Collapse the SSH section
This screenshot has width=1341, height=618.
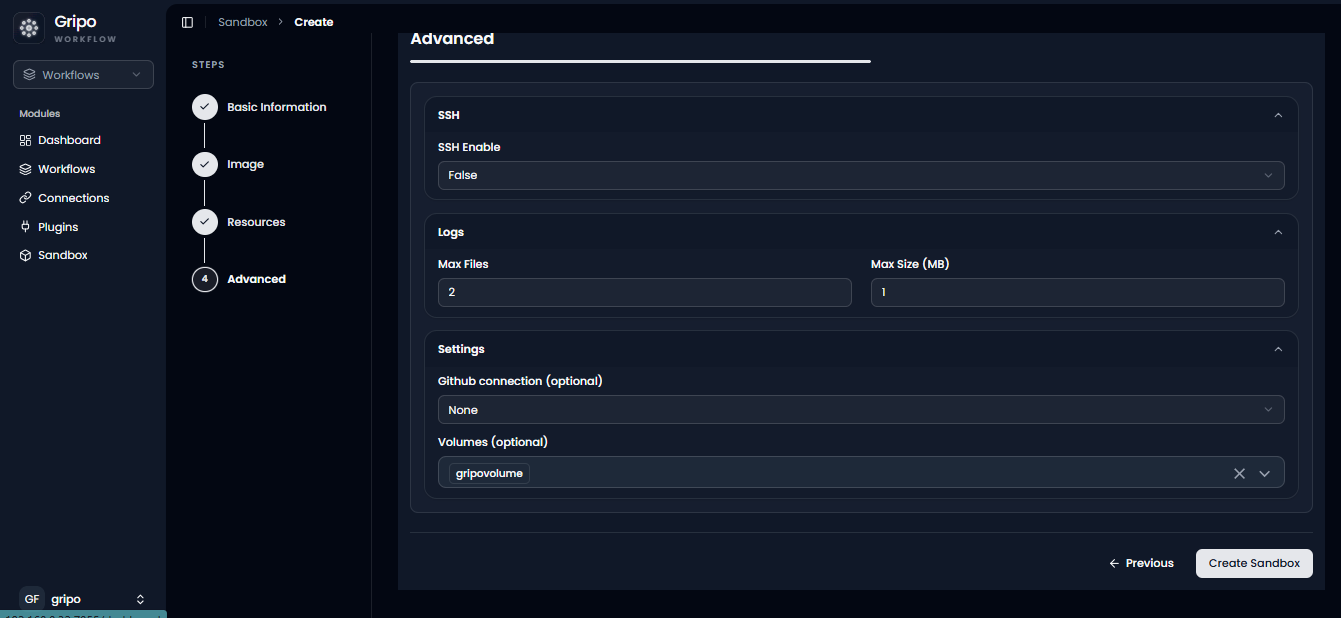point(1278,115)
